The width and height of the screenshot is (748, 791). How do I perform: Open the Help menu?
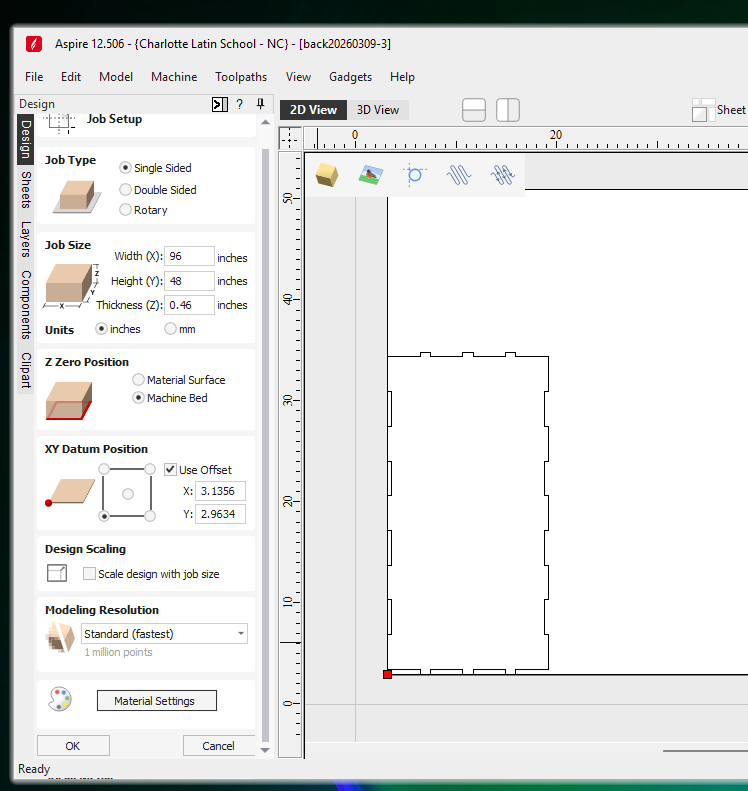pos(402,77)
